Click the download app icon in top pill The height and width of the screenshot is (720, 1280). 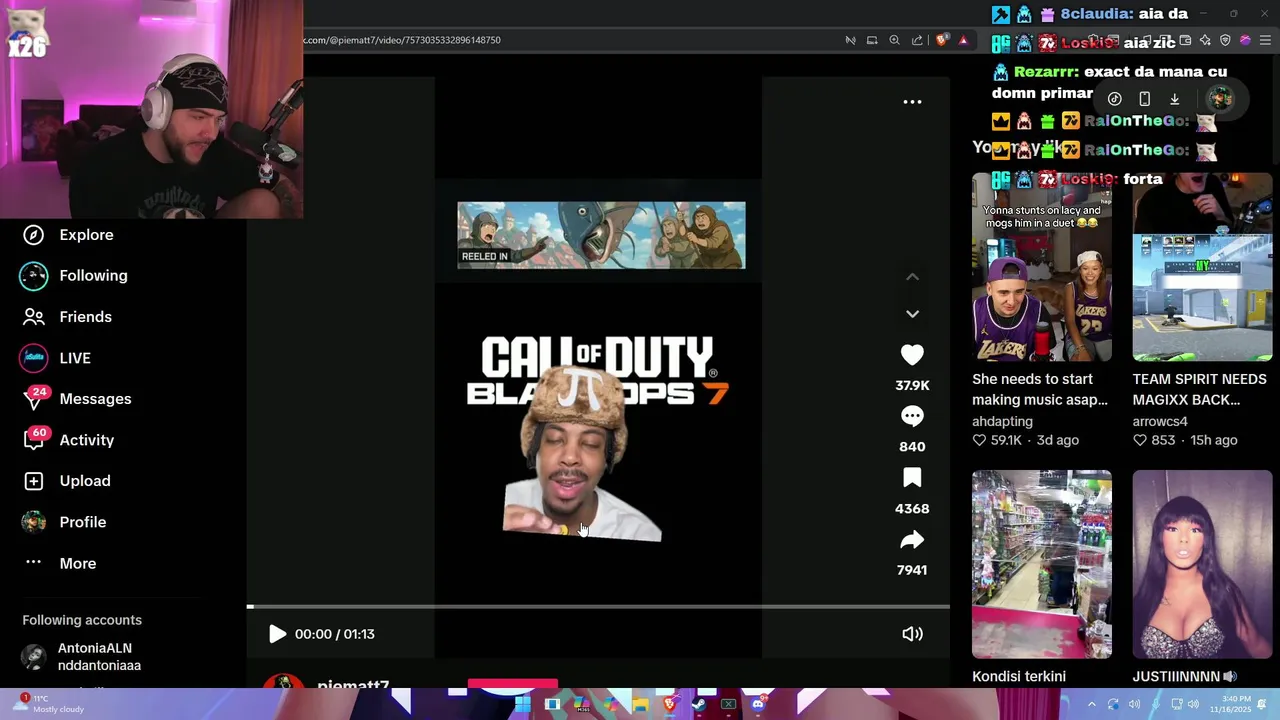(x=1175, y=99)
